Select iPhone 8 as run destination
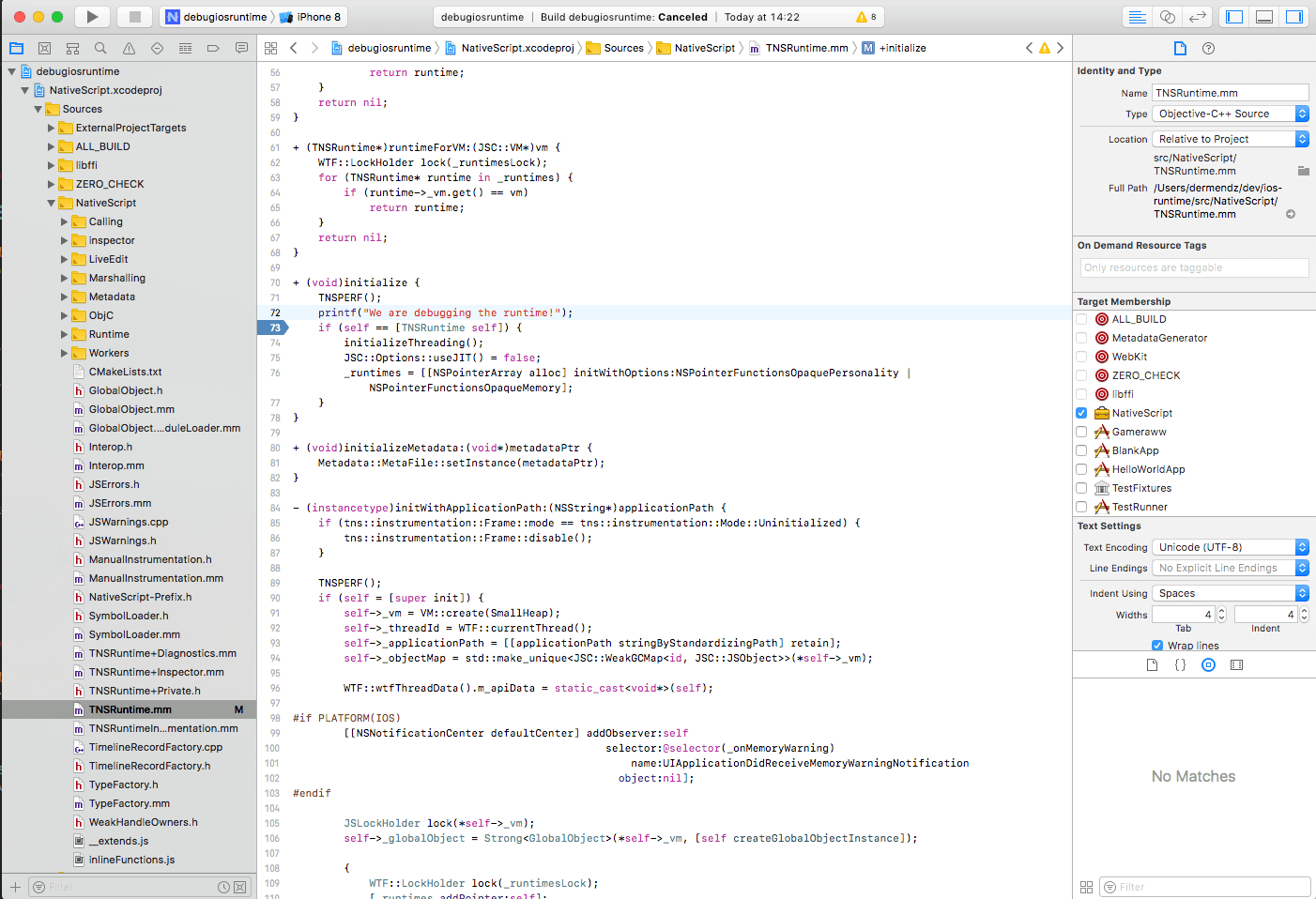This screenshot has width=1316, height=899. (313, 17)
